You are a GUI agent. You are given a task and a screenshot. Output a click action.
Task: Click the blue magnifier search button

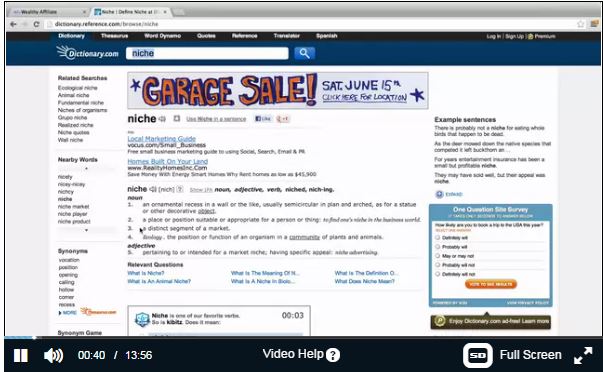(x=305, y=53)
